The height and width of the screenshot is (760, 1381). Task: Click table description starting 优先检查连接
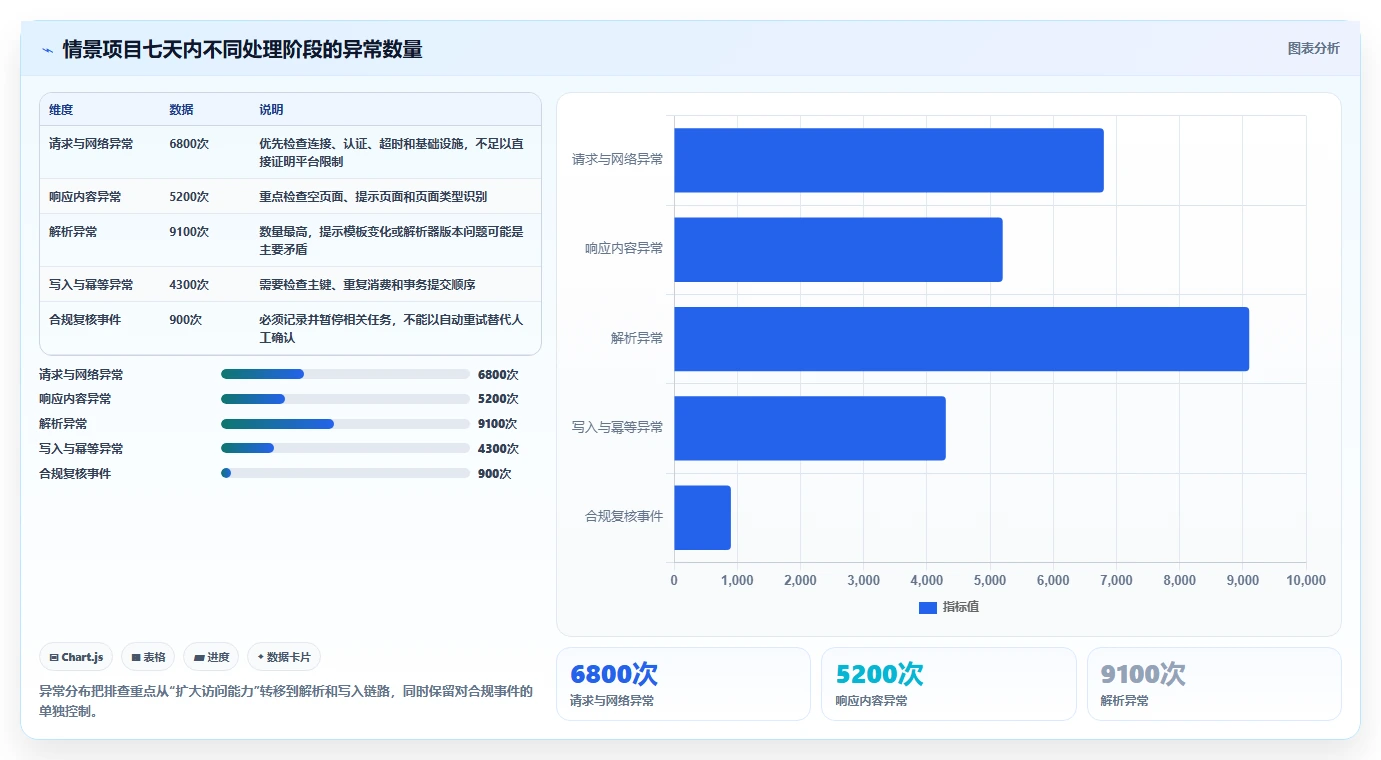(391, 153)
